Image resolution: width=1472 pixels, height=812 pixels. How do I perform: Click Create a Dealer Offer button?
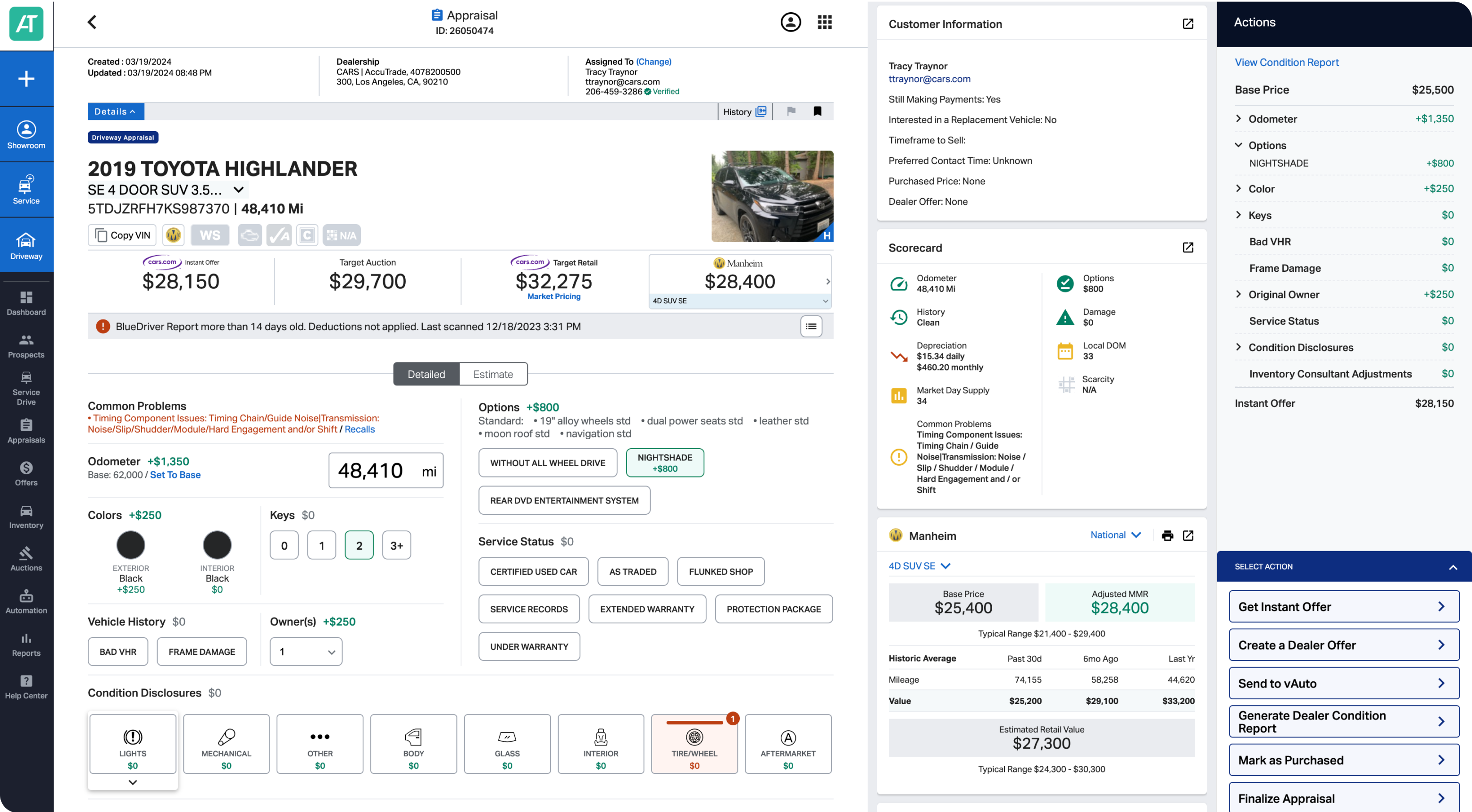click(x=1344, y=645)
